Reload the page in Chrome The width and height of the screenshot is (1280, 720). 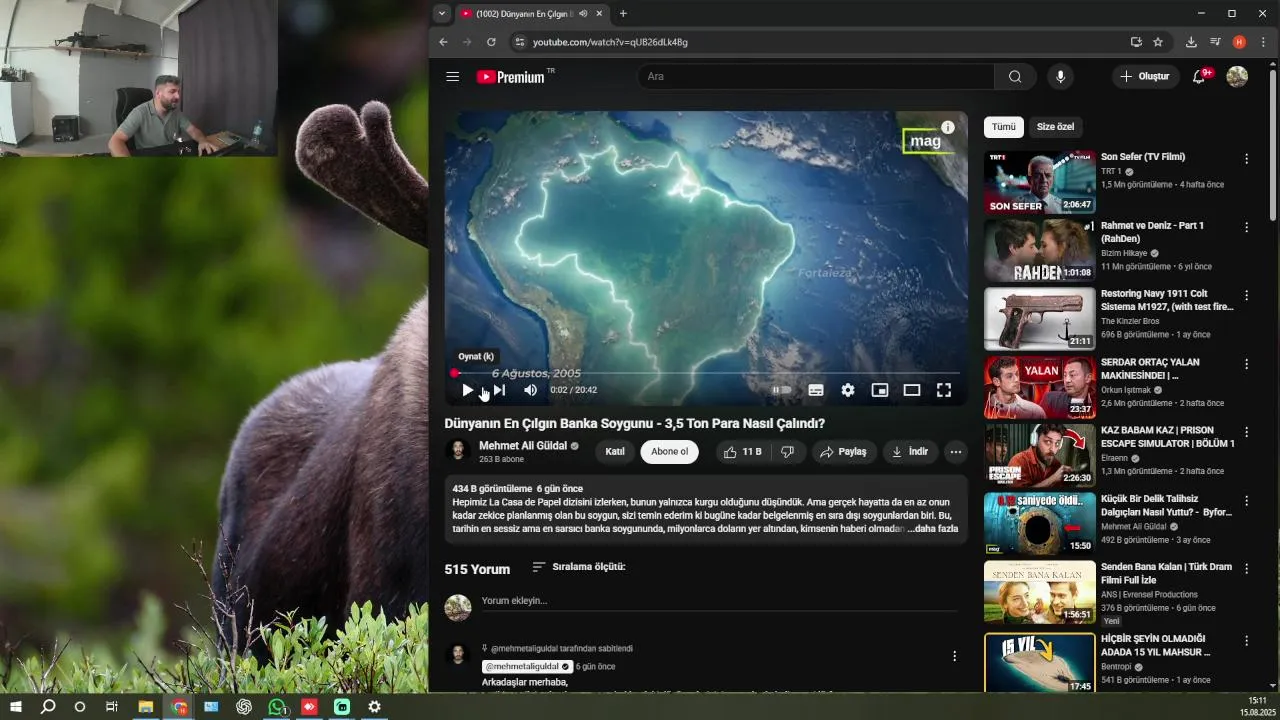491,42
